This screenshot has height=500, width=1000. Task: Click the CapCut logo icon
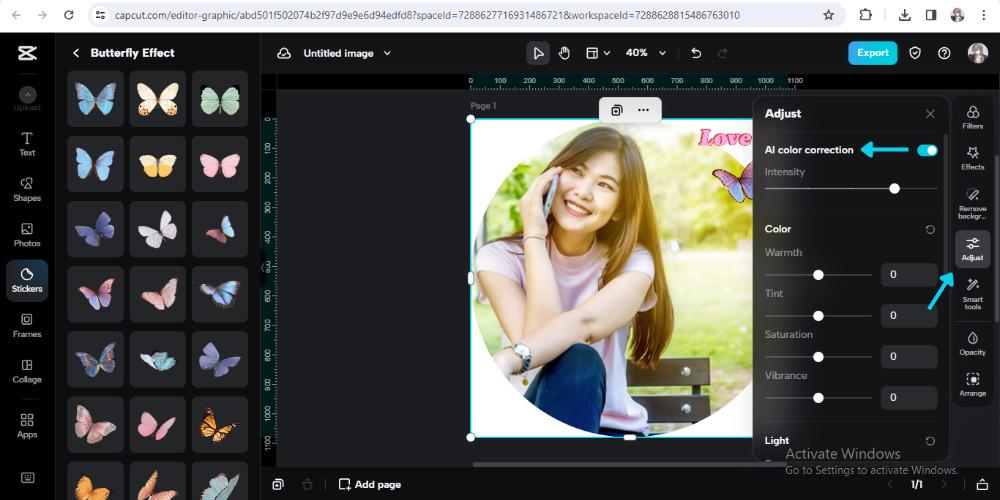point(27,53)
